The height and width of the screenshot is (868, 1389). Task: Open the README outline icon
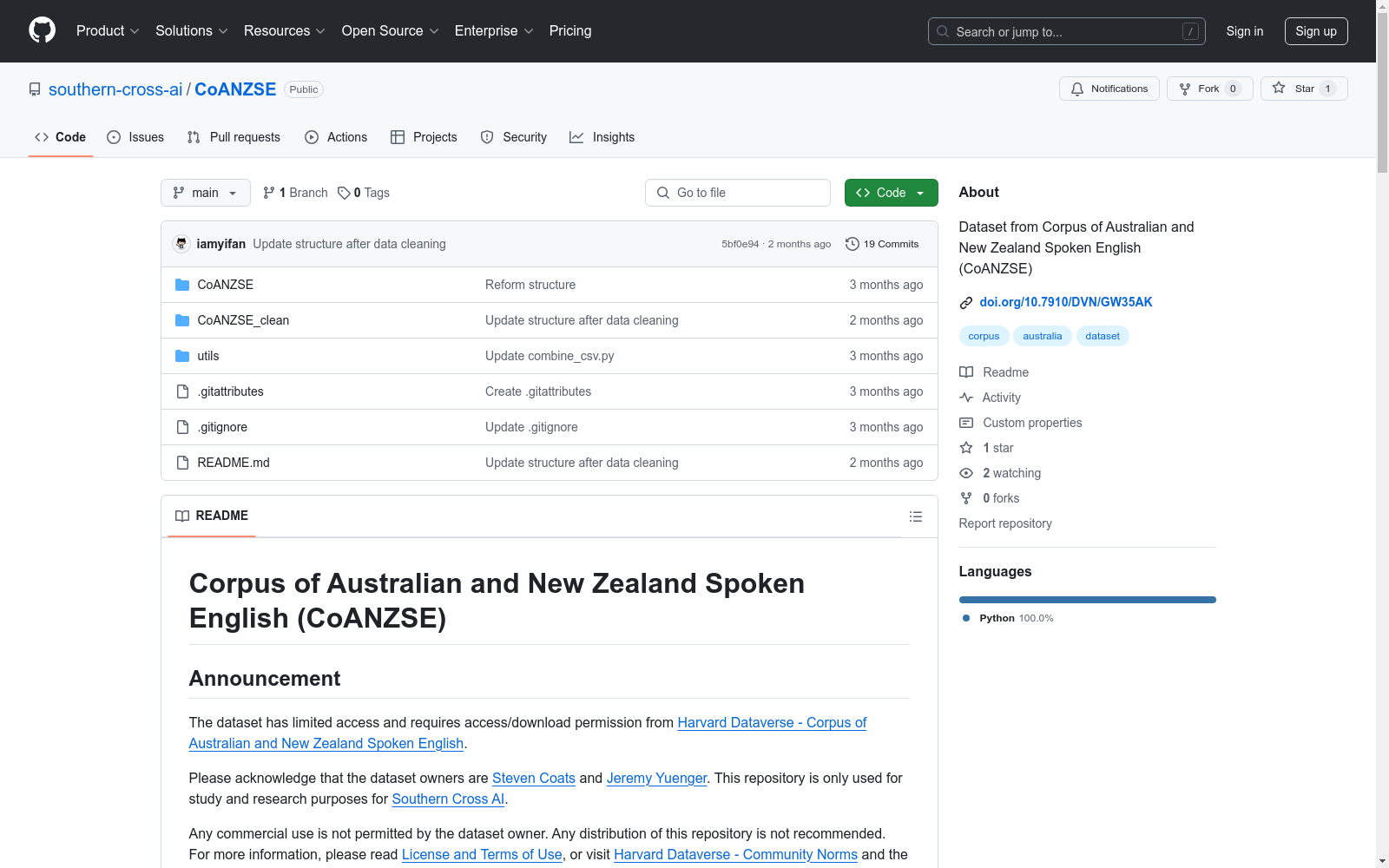(x=915, y=516)
